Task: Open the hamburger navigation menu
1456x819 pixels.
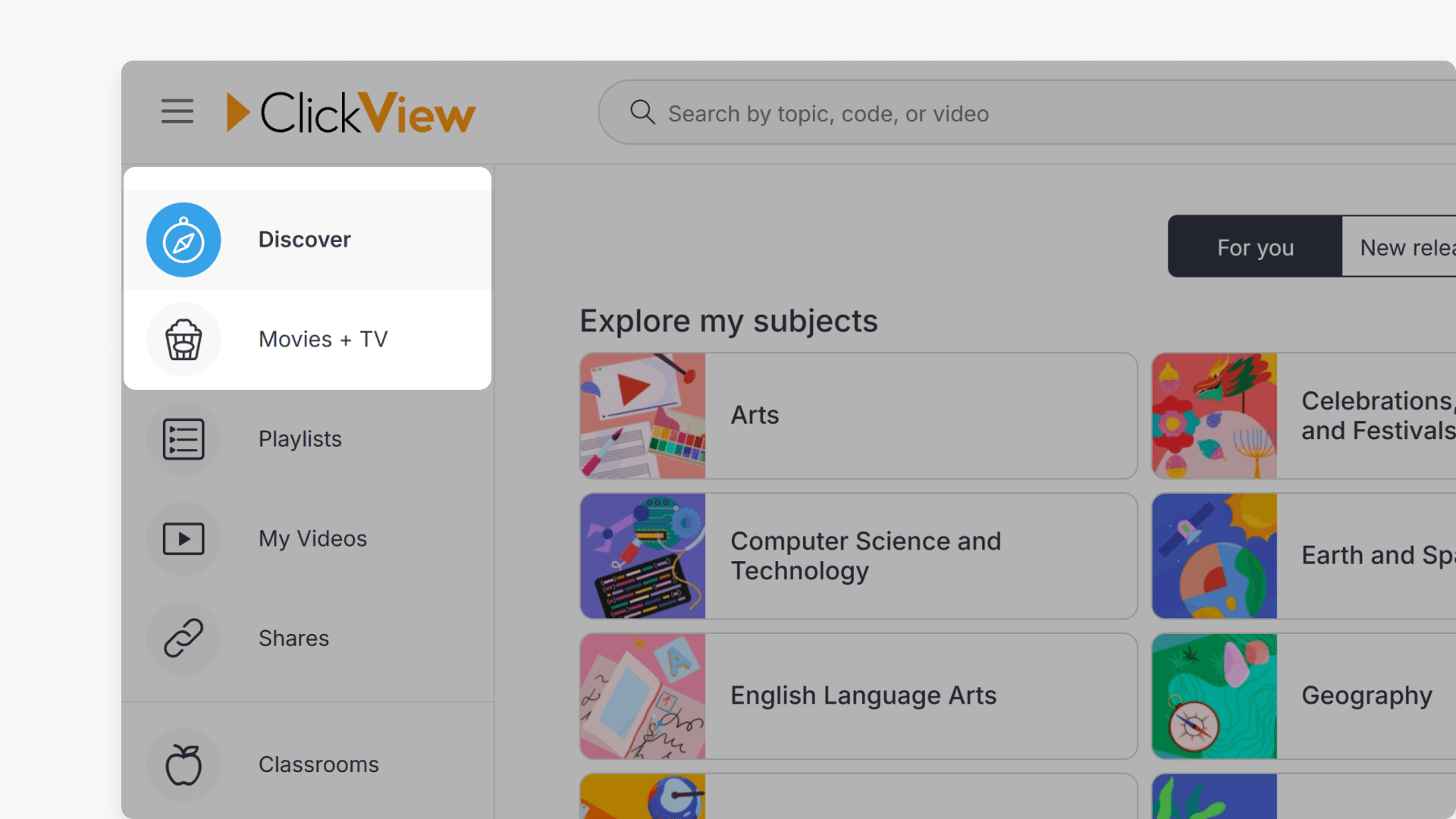Action: 177,111
